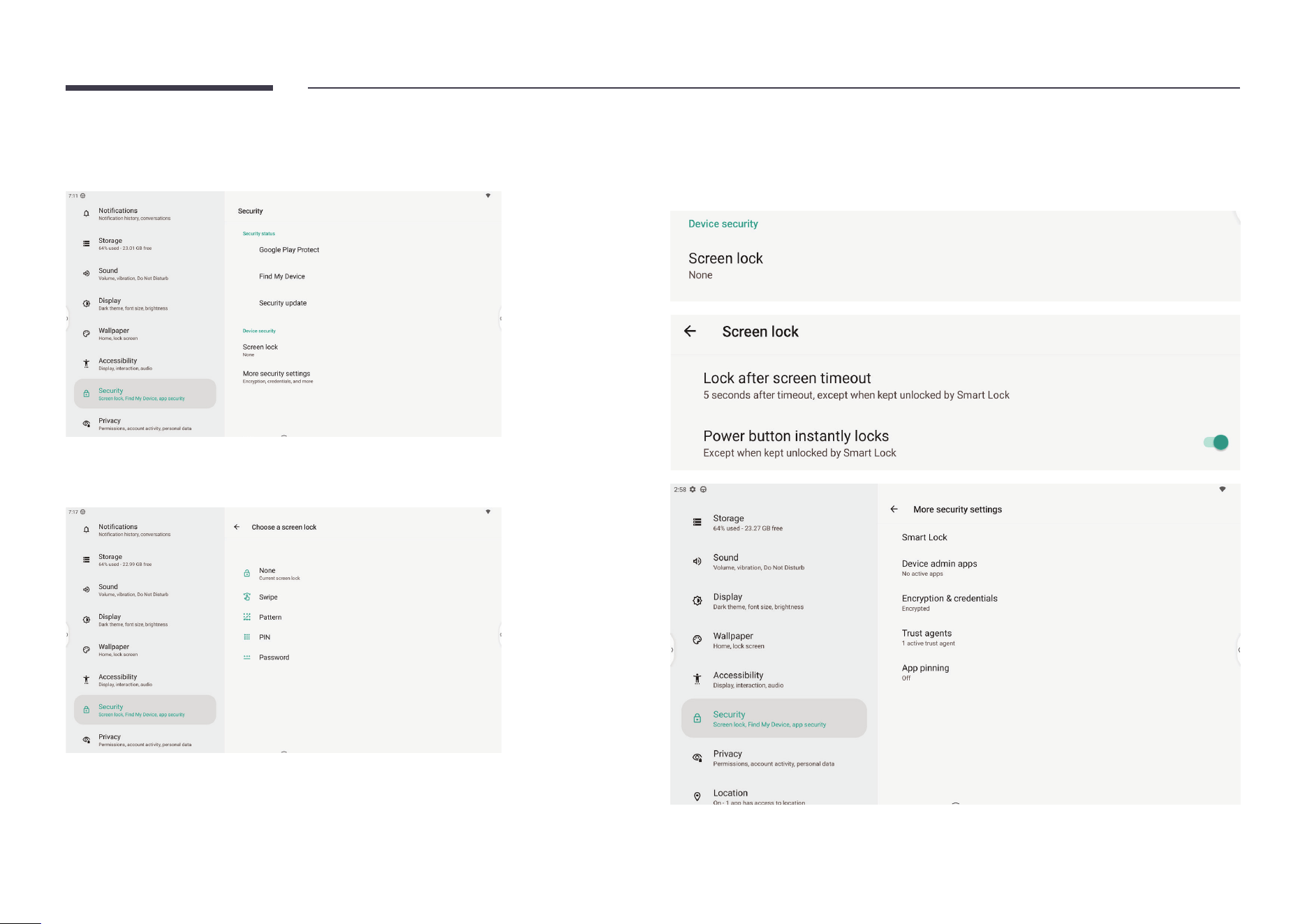Open Google Play Protect
Viewport: 1307px width, 924px height.
pos(289,250)
